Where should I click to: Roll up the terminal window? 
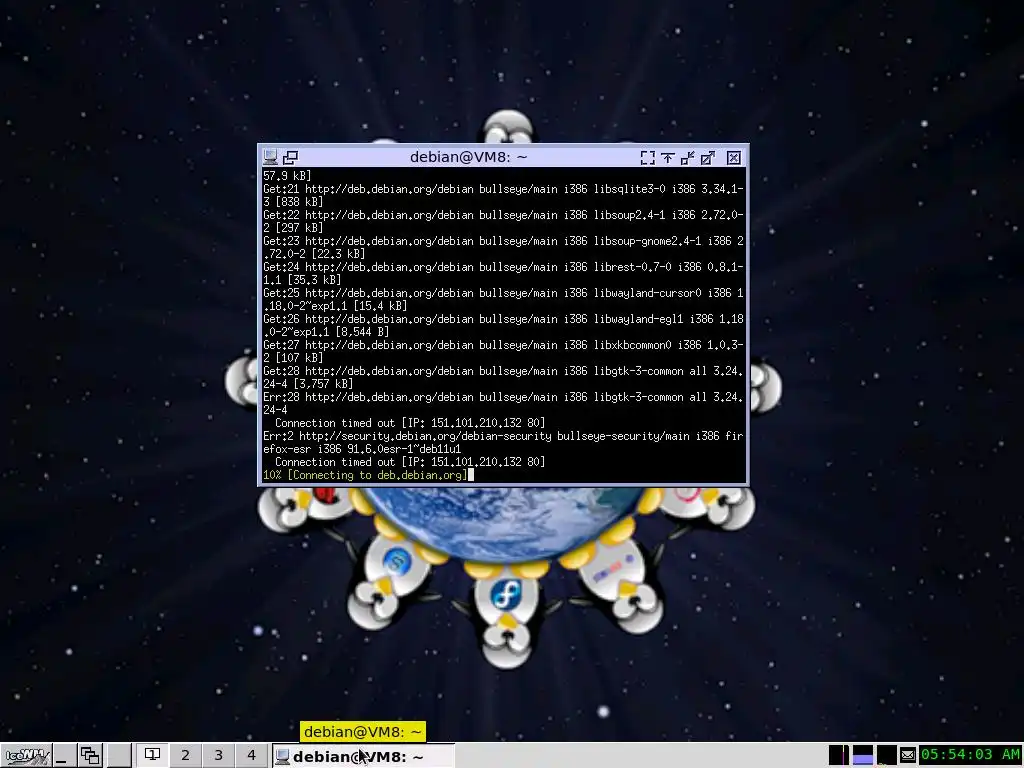[667, 157]
